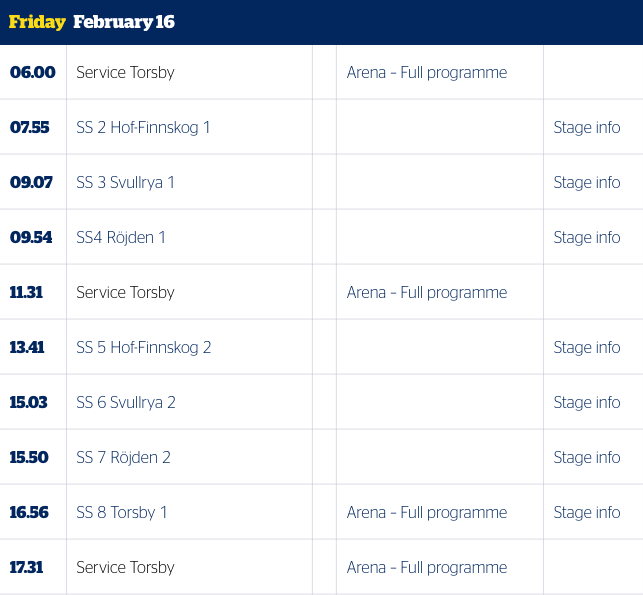View Stage info for 09.07 stage
Viewport: 643px width, 595px height.
coord(587,182)
